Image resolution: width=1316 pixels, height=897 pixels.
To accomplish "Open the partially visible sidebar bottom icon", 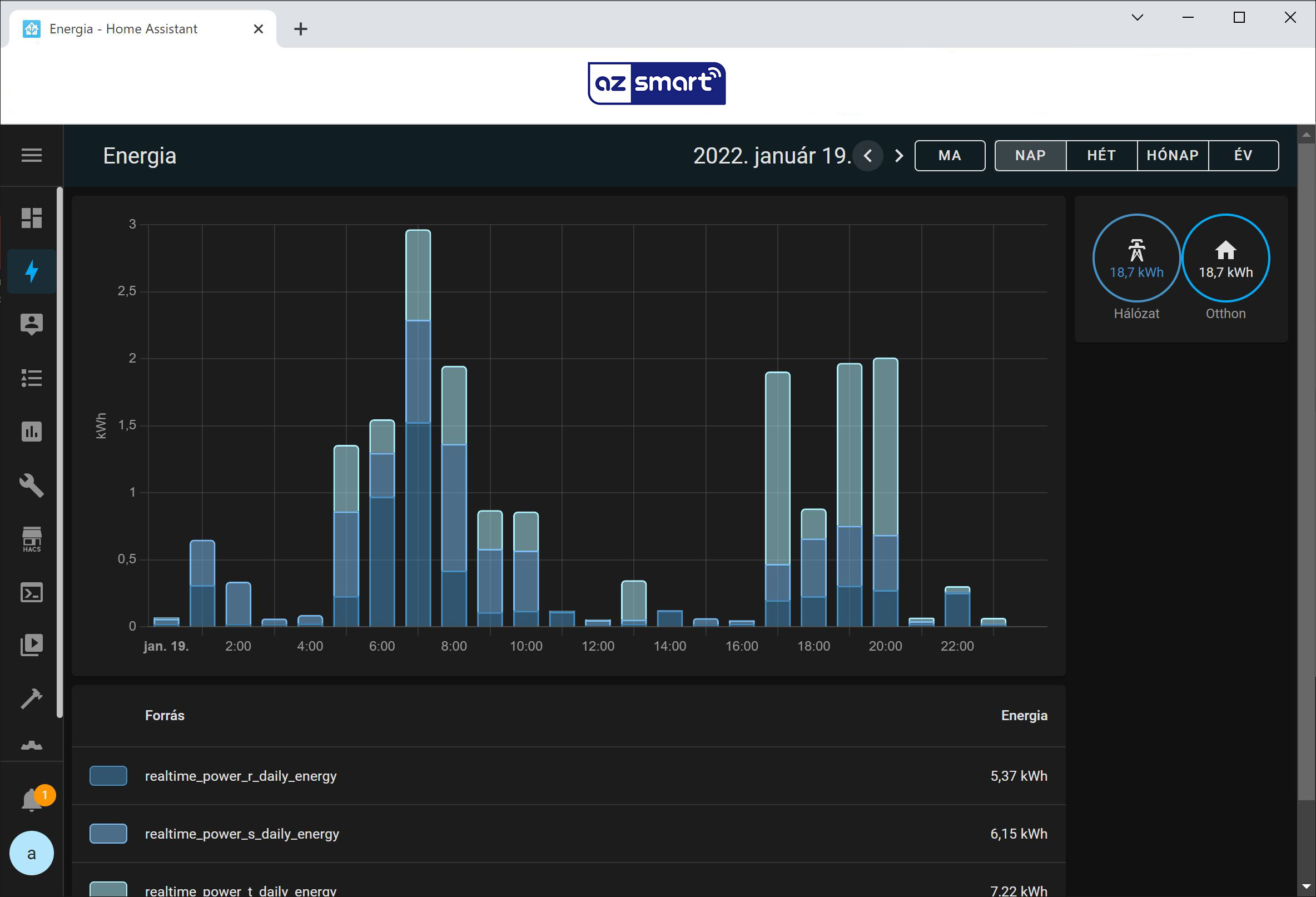I will [32, 746].
